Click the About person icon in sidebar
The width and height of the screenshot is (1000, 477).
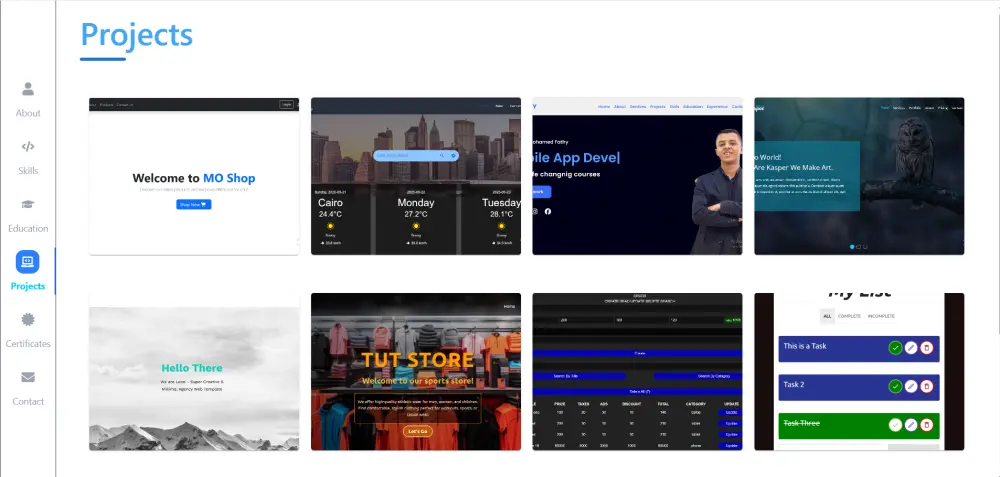point(28,89)
